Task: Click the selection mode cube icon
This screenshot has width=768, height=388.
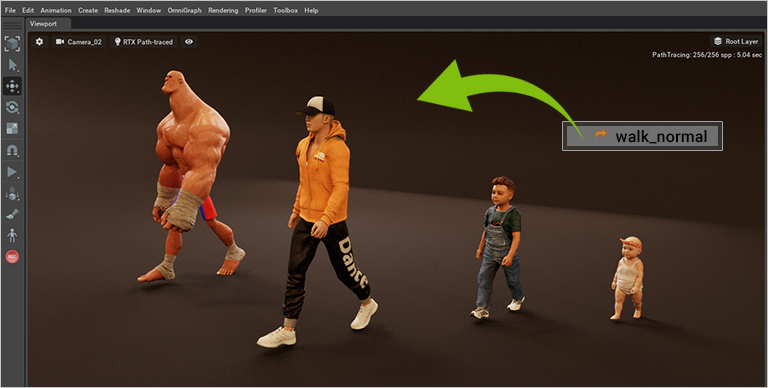Action: point(12,44)
